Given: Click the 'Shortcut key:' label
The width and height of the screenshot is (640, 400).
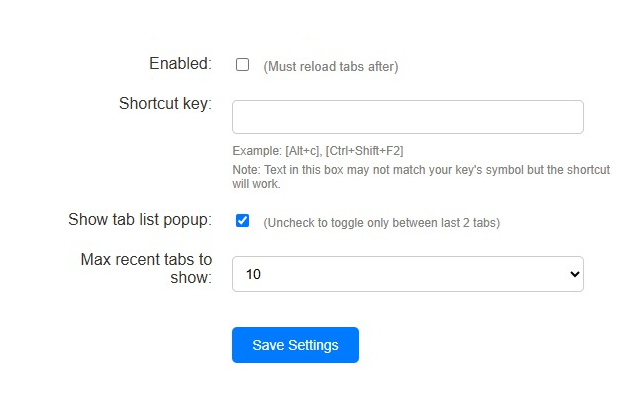Looking at the screenshot, I should pos(165,103).
